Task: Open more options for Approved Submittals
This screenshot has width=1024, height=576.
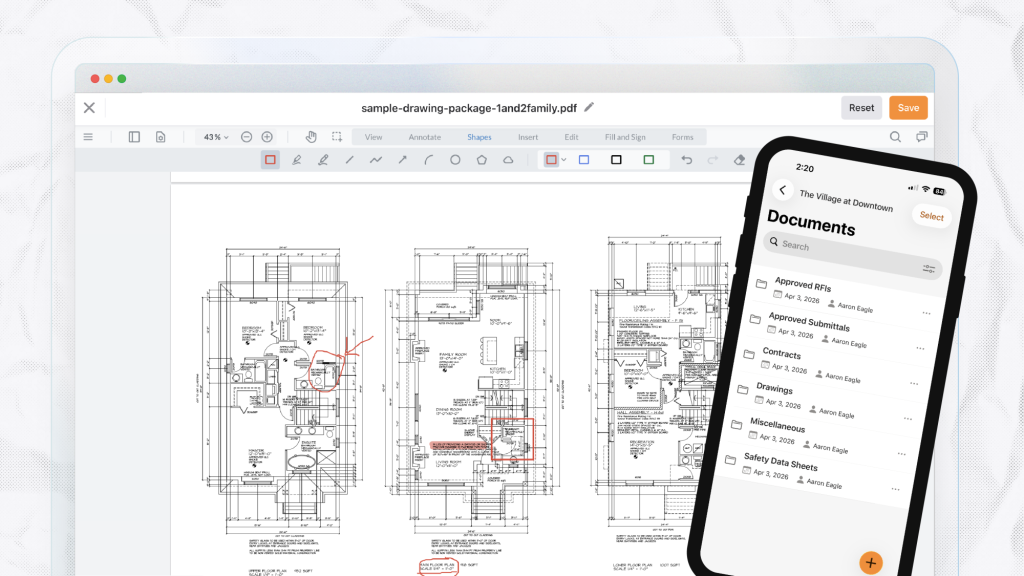Action: (x=920, y=349)
